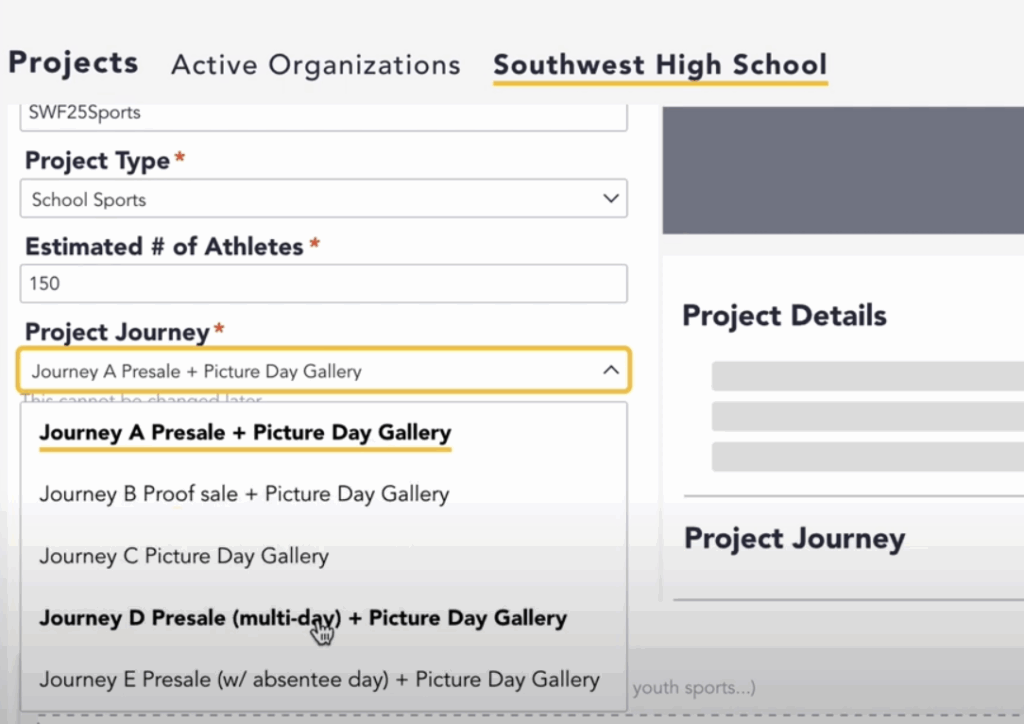Click the Project Details heading
1024x724 pixels.
pyautogui.click(x=784, y=315)
